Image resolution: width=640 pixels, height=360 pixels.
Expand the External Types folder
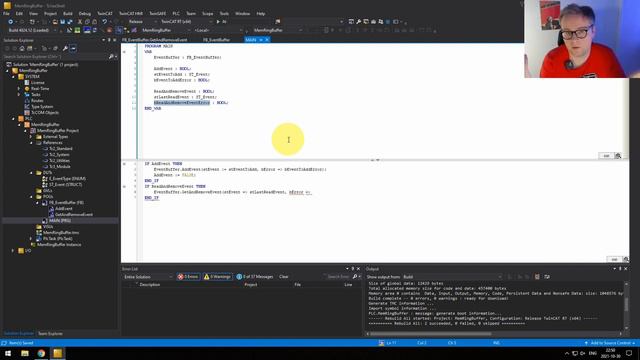(x=31, y=137)
